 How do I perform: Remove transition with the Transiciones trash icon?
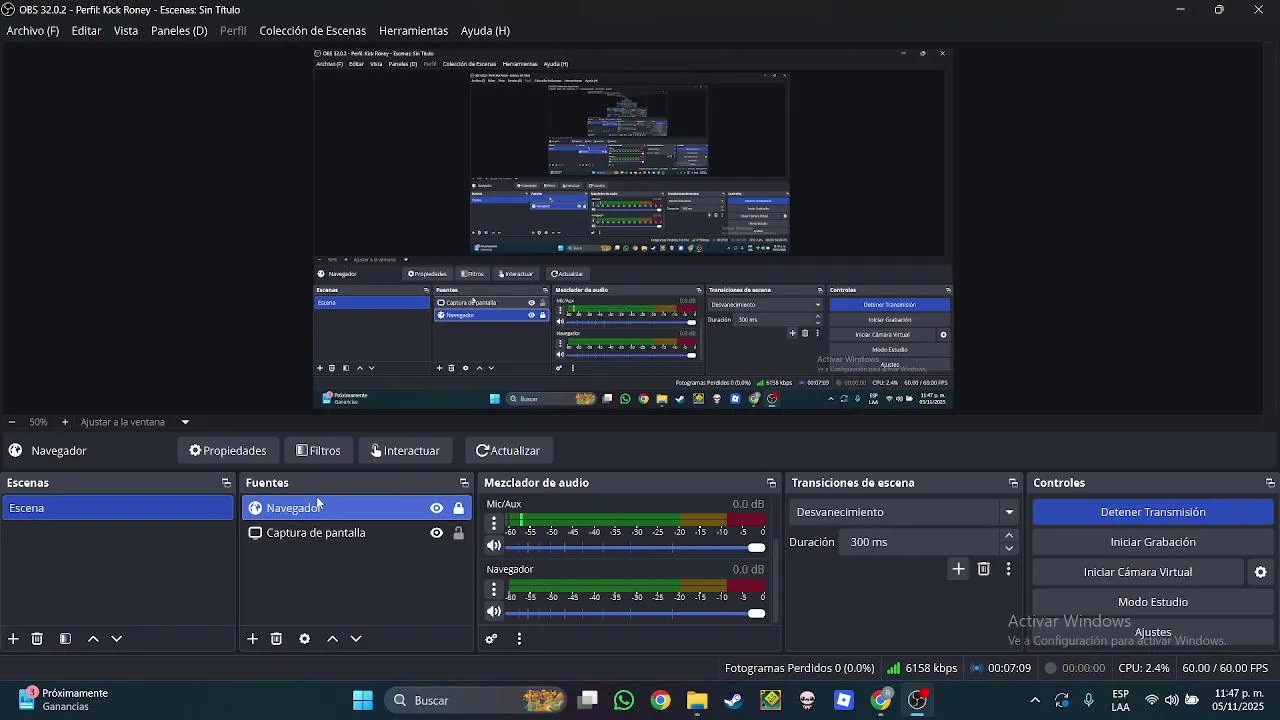point(984,569)
